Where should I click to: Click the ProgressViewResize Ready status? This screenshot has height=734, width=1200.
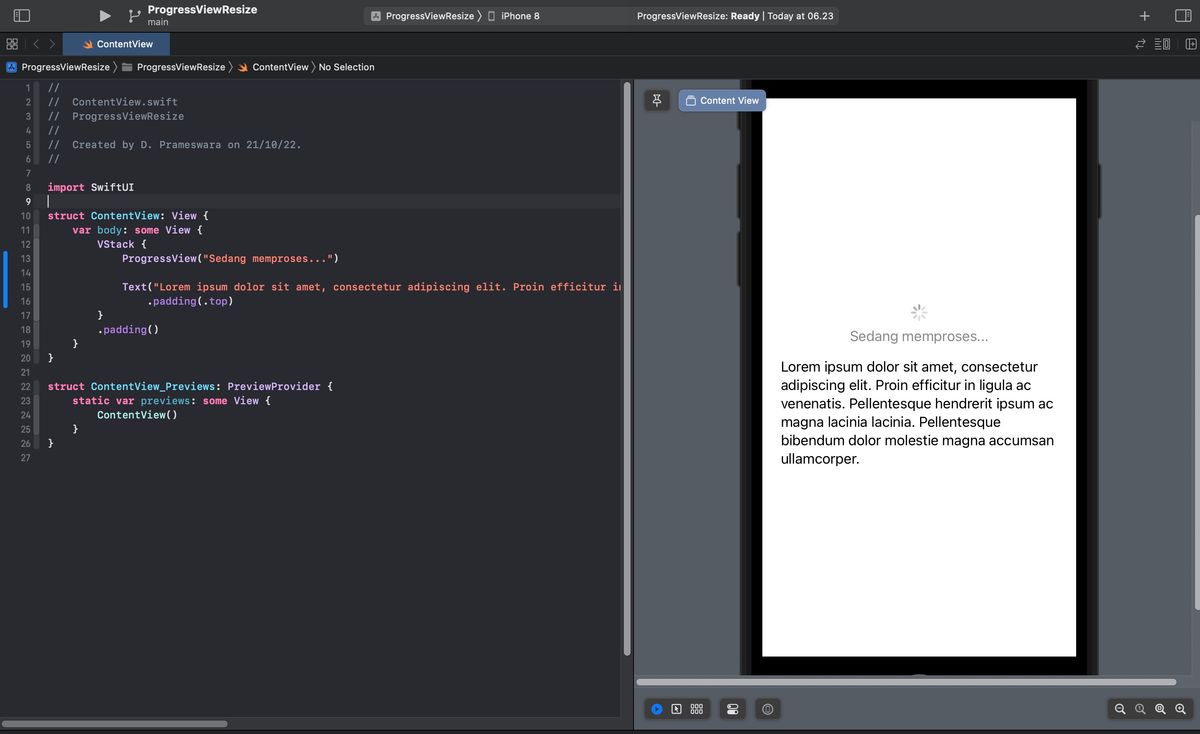point(735,16)
